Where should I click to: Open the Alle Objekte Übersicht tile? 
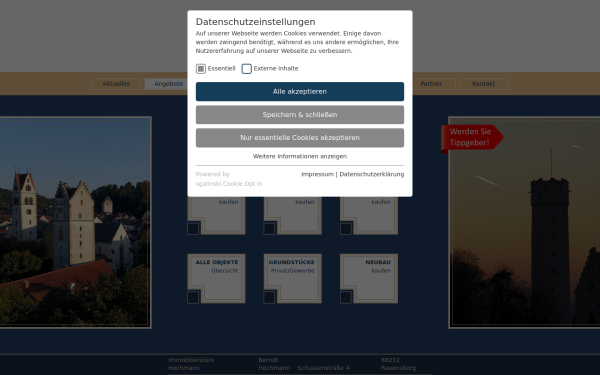click(216, 279)
